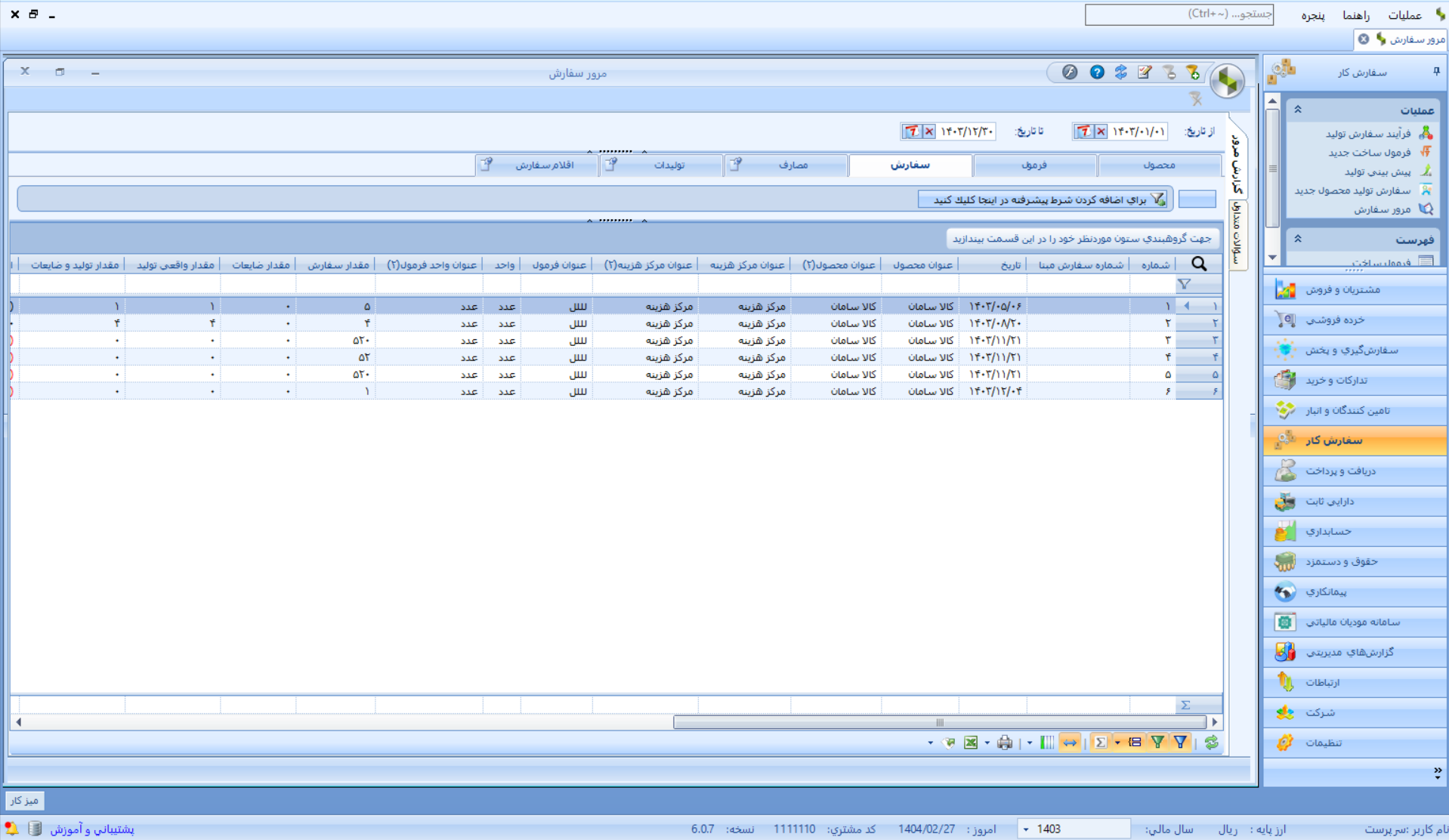Toggle the auto-width double arrow button
The width and height of the screenshot is (1449, 840).
1070,743
